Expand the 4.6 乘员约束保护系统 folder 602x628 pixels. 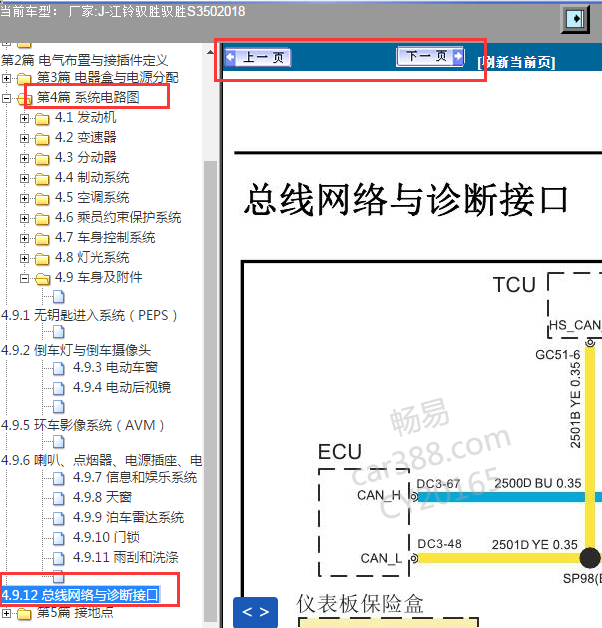pyautogui.click(x=24, y=219)
